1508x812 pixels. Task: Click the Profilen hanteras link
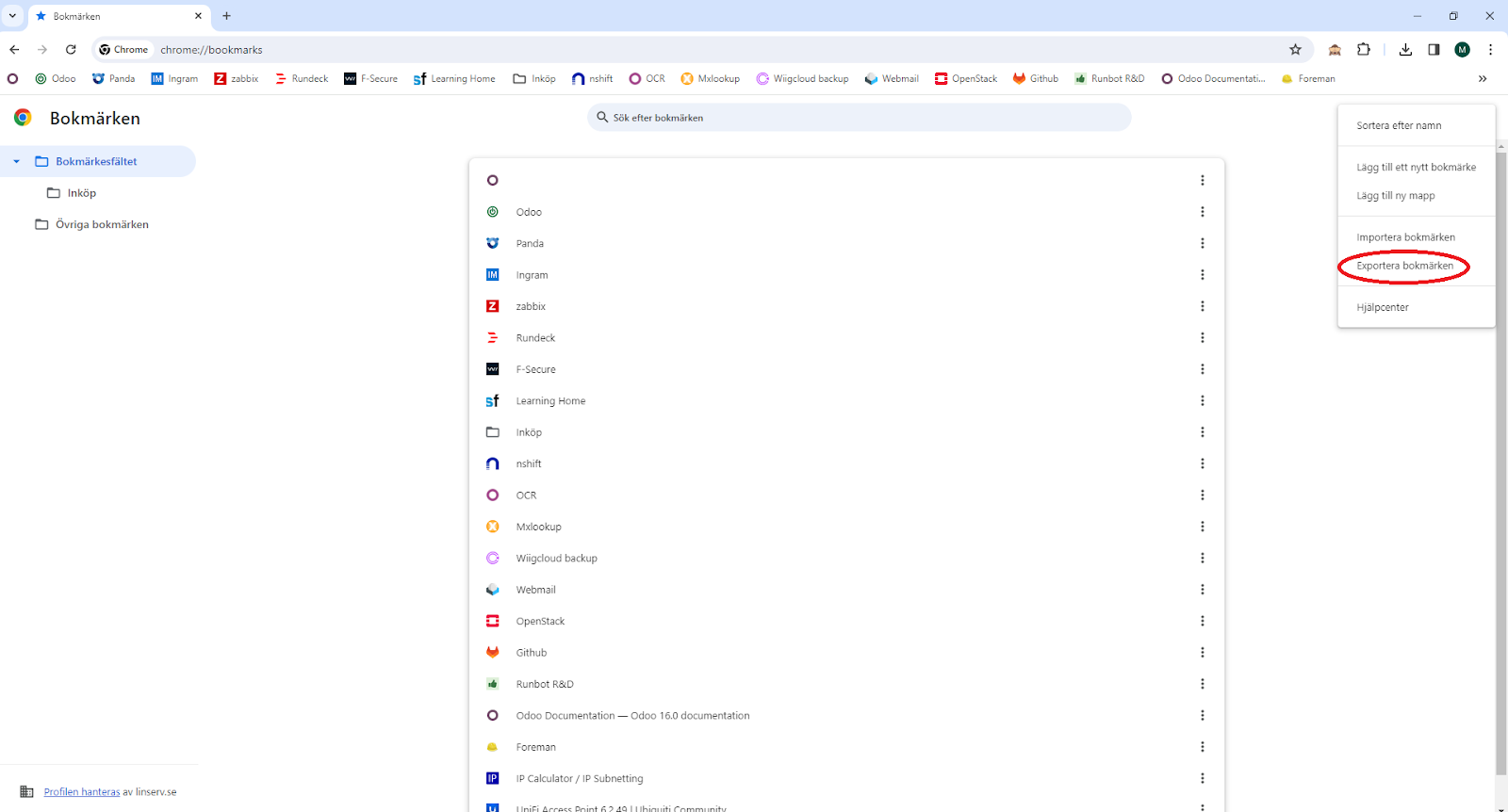coord(82,792)
